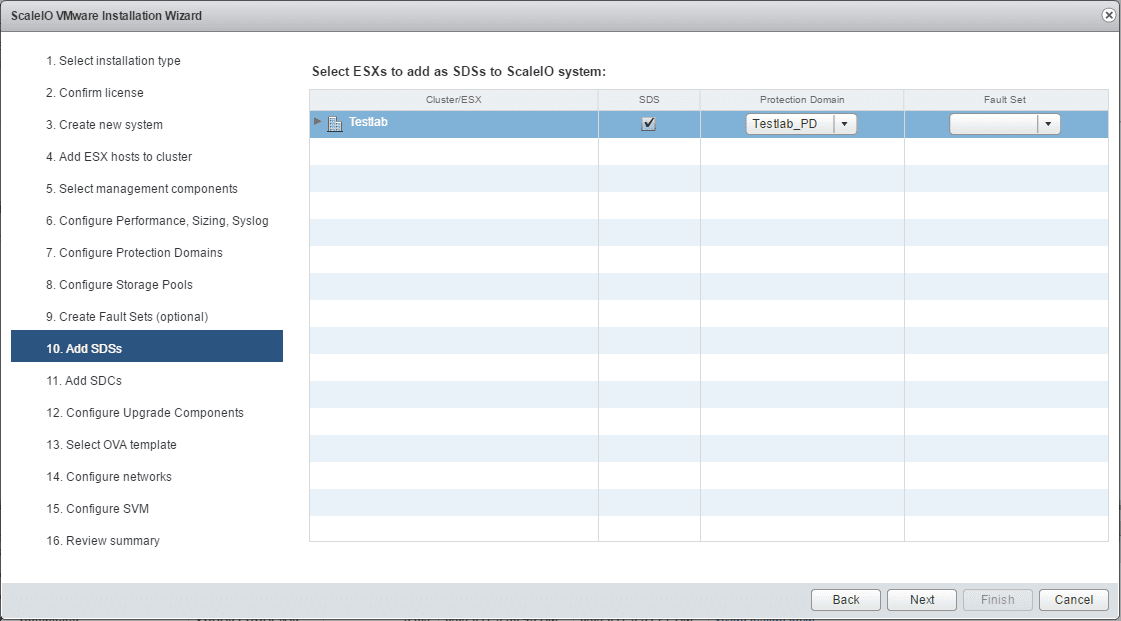Screen dimensions: 1121x621
Task: Jump to step 11 Add SDCs
Action: [x=84, y=381]
